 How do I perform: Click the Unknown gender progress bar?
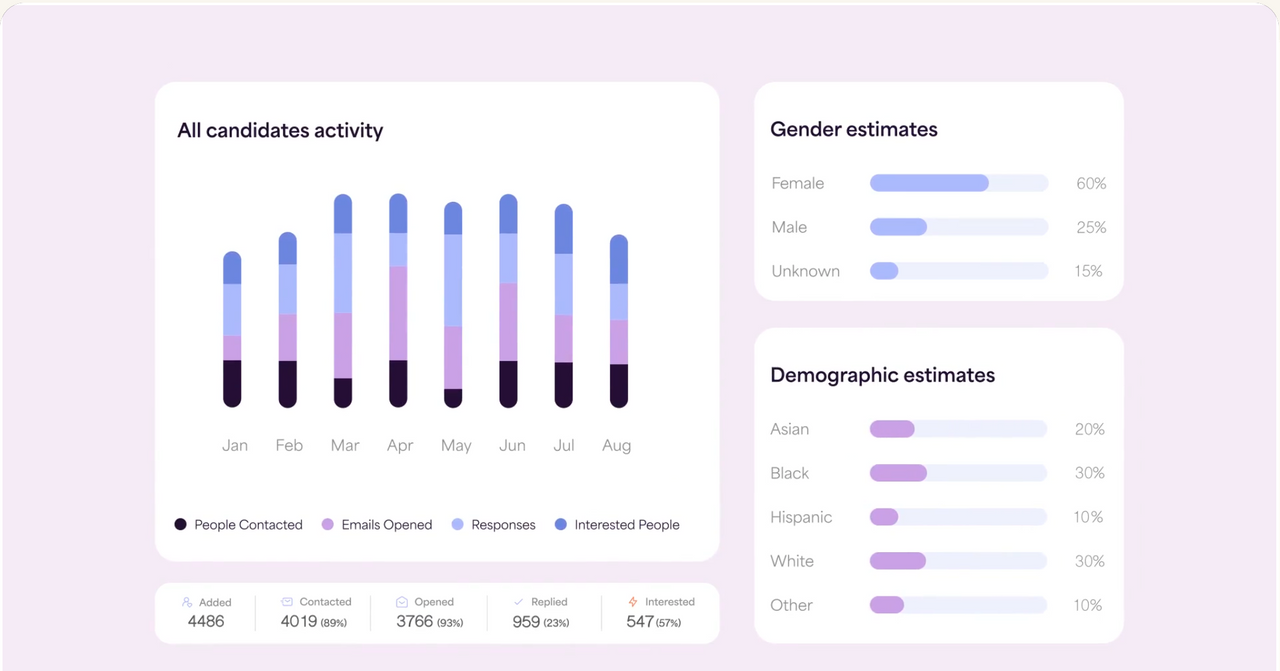point(958,271)
